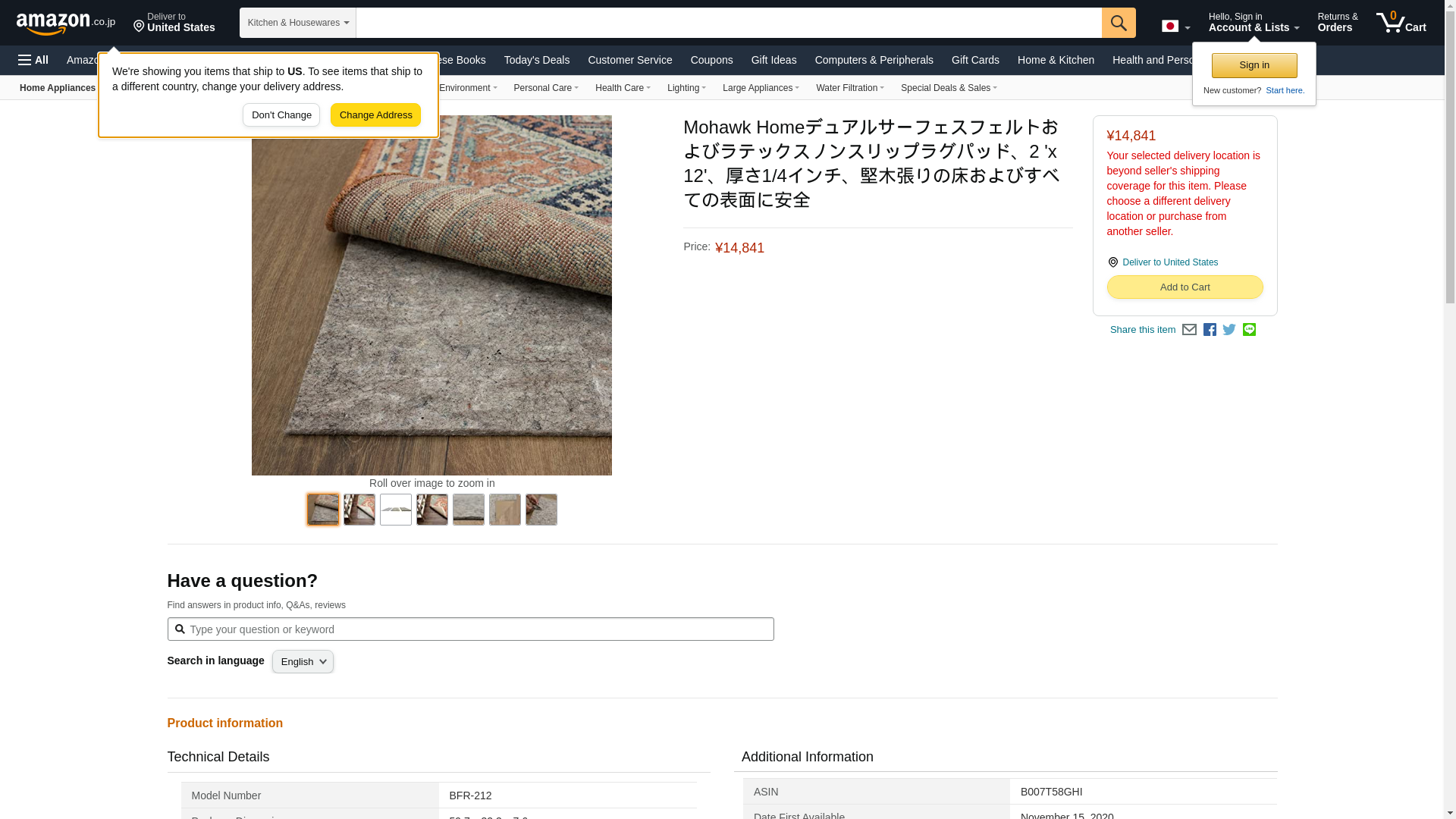Share this item on Twitter
The width and height of the screenshot is (1456, 819).
click(1229, 330)
